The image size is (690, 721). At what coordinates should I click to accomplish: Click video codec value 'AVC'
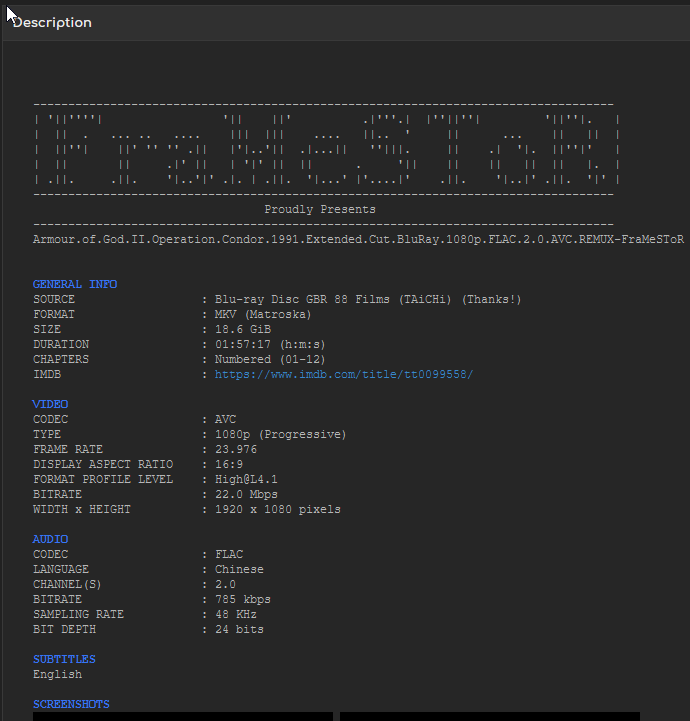click(x=225, y=419)
